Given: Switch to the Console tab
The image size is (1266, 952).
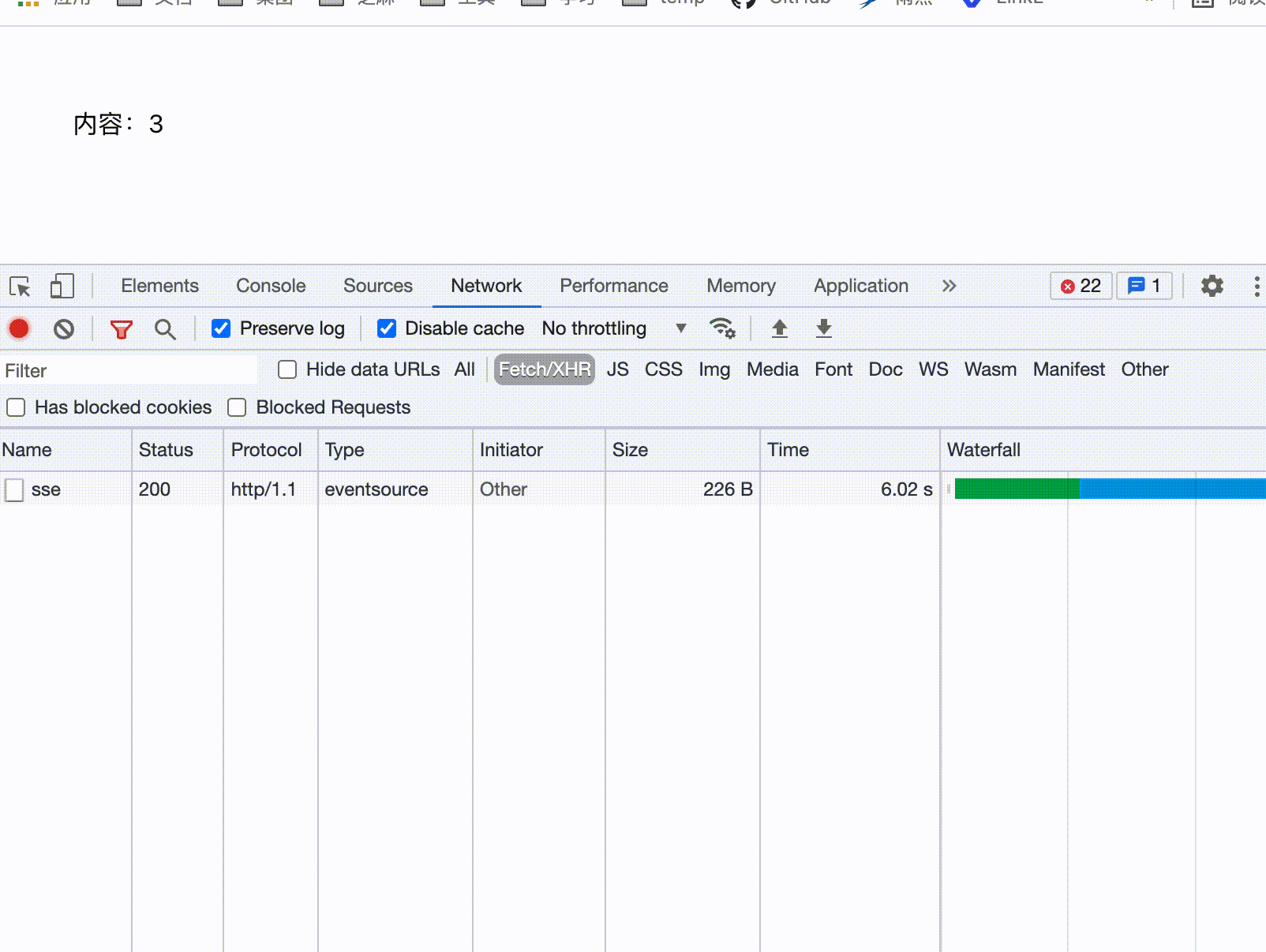Looking at the screenshot, I should 271,286.
